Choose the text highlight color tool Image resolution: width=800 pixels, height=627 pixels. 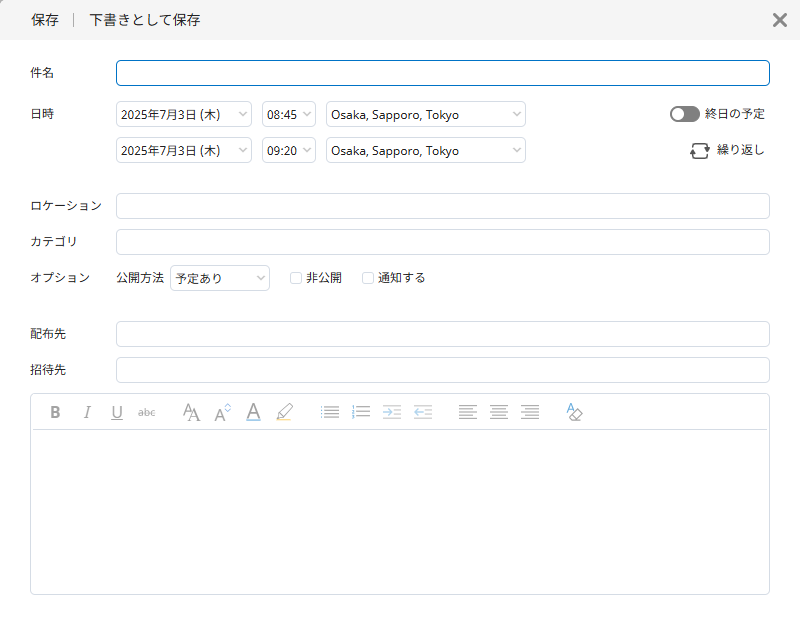pyautogui.click(x=285, y=412)
